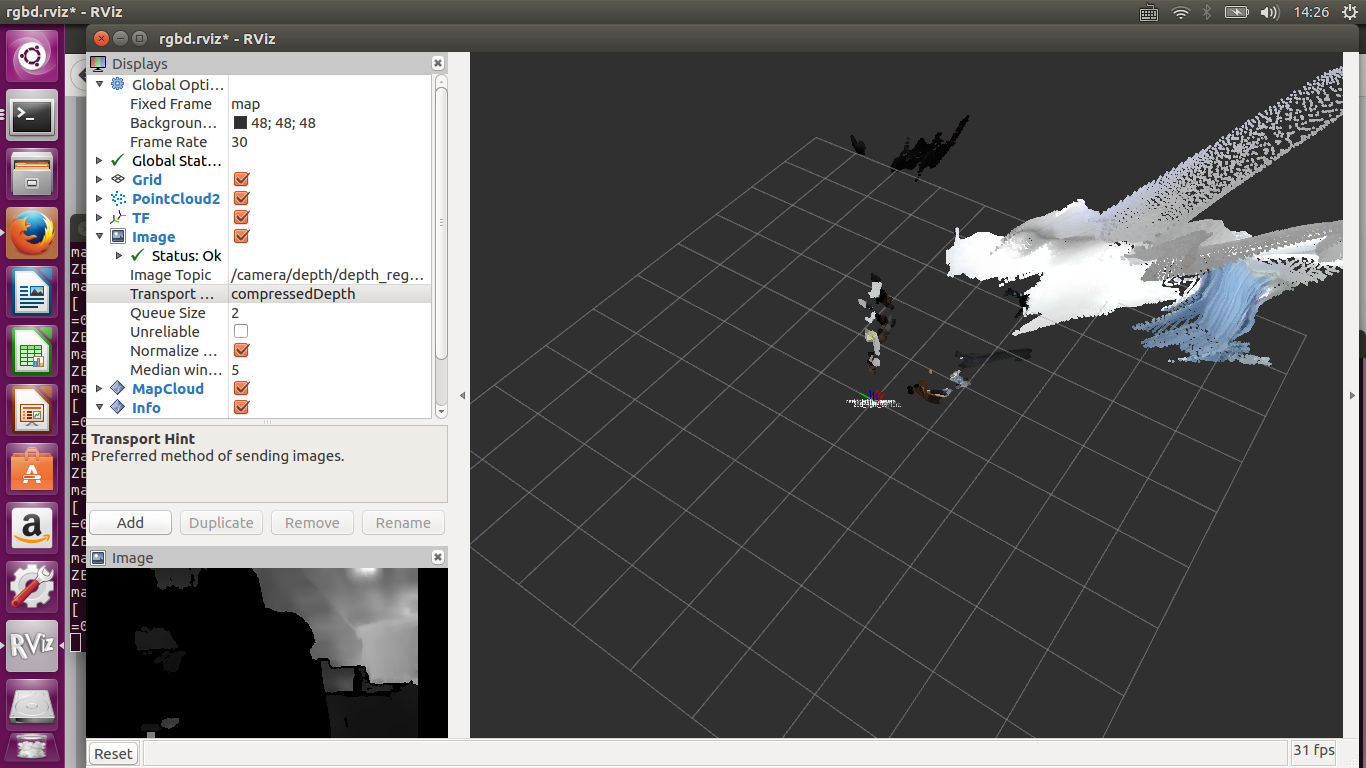
Task: Click the Background color swatch
Action: [x=240, y=123]
